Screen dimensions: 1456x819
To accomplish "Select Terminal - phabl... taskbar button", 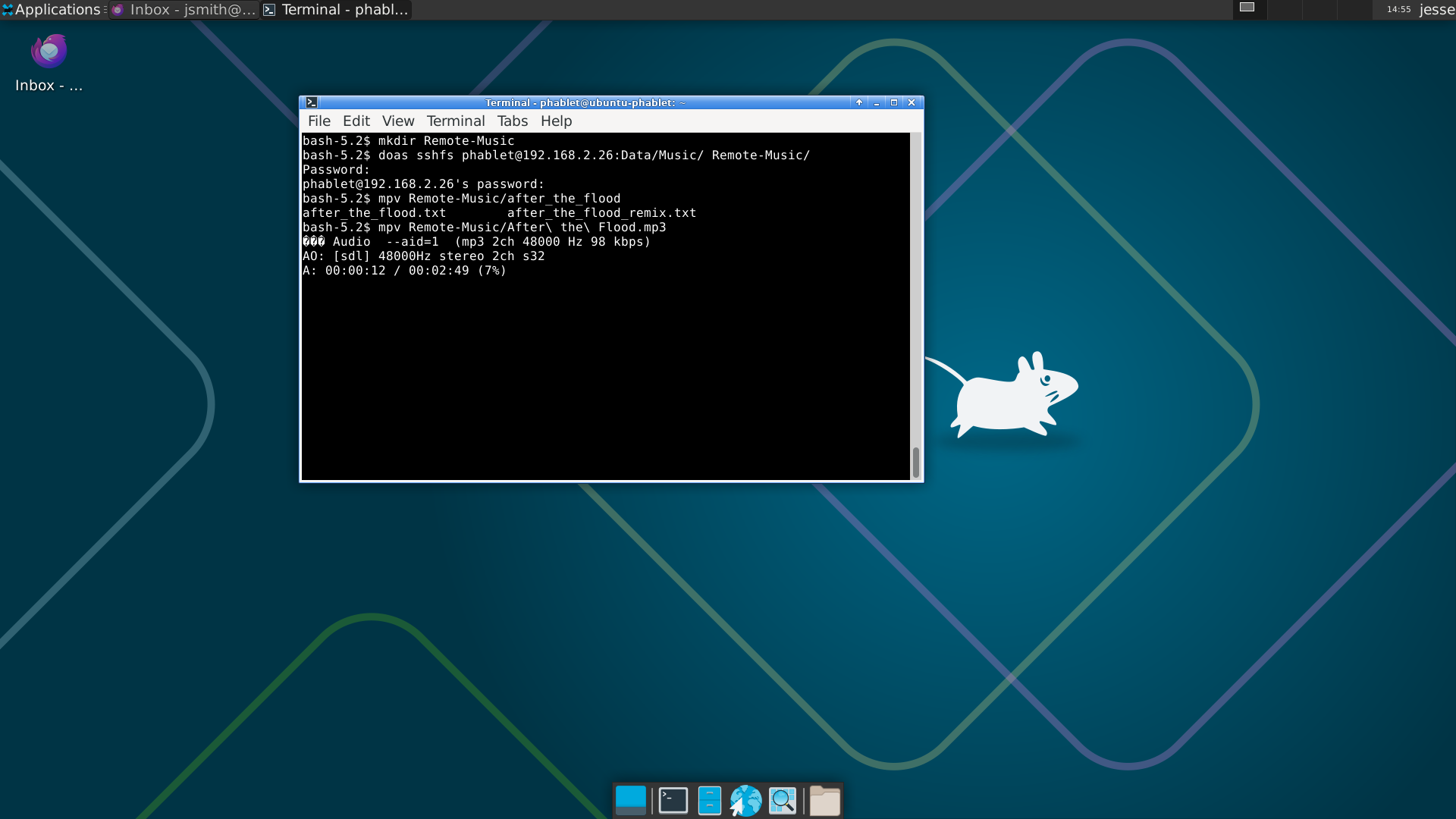I will point(336,10).
